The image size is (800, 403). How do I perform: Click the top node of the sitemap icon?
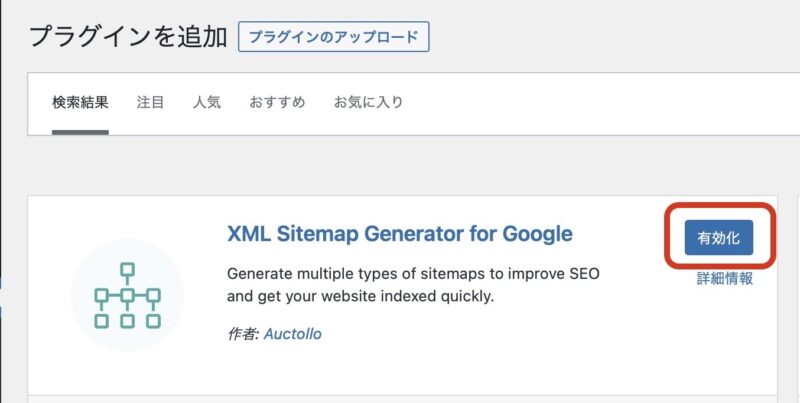coord(127,269)
